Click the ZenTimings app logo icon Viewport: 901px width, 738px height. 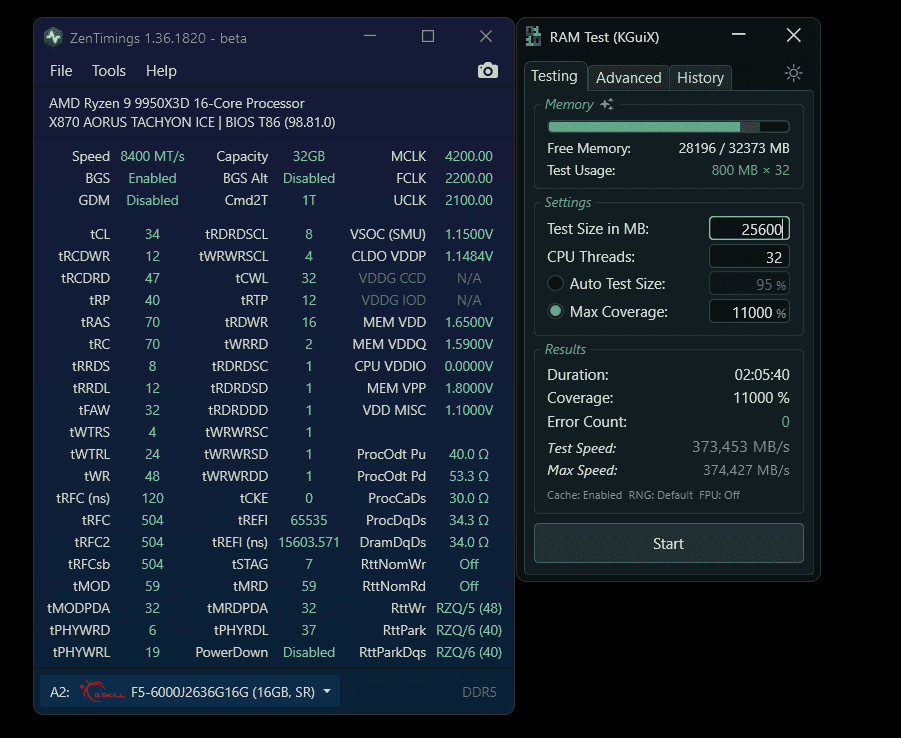[53, 38]
